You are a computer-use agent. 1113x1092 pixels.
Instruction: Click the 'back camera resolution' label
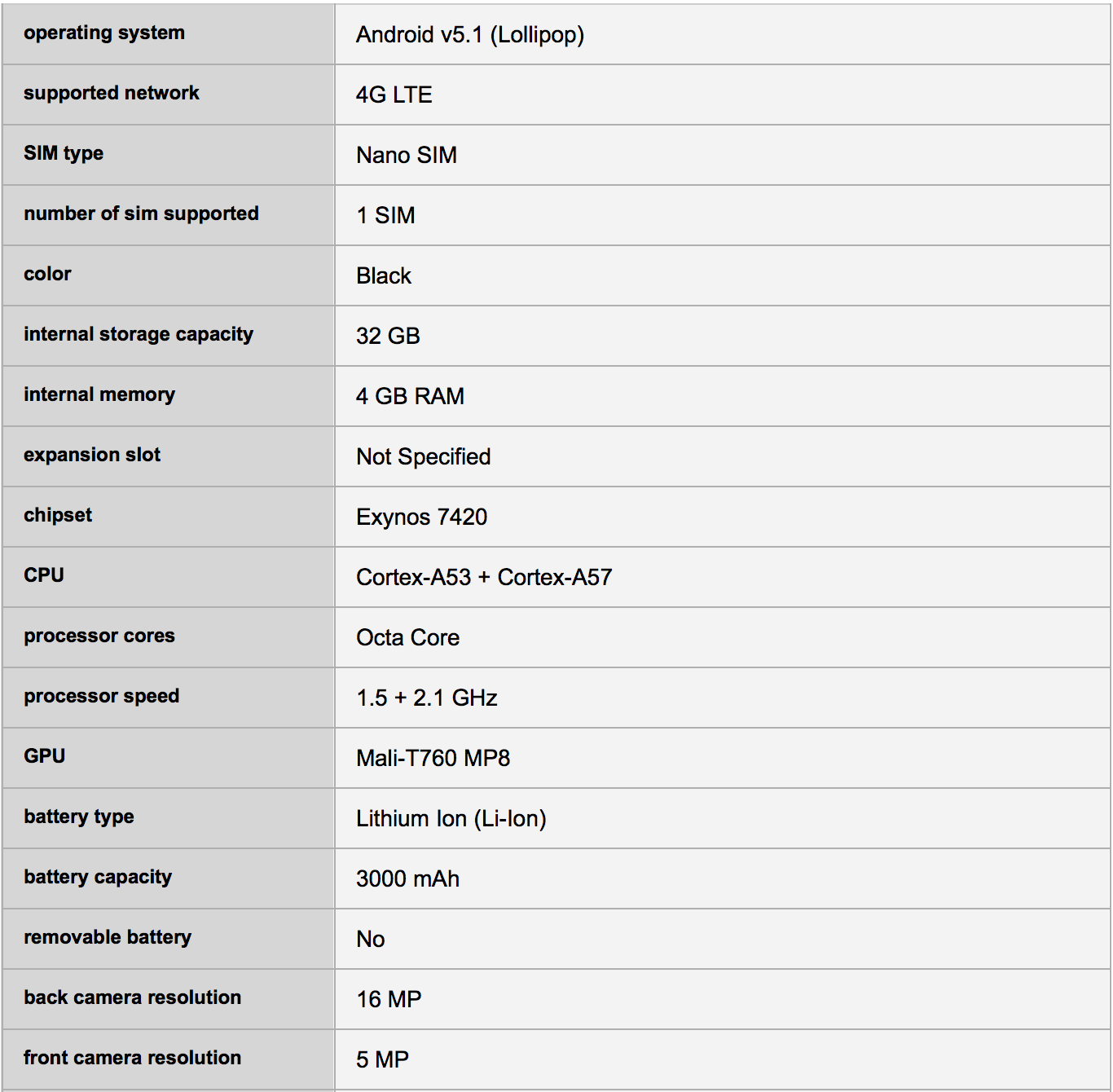(x=132, y=997)
